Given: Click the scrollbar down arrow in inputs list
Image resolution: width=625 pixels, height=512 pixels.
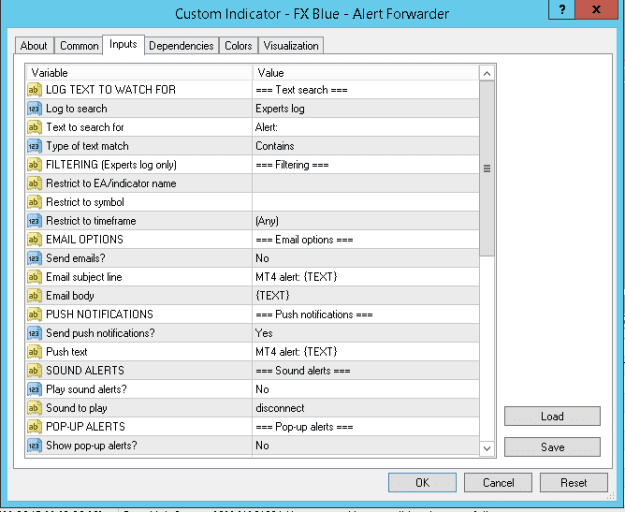Looking at the screenshot, I should 487,448.
